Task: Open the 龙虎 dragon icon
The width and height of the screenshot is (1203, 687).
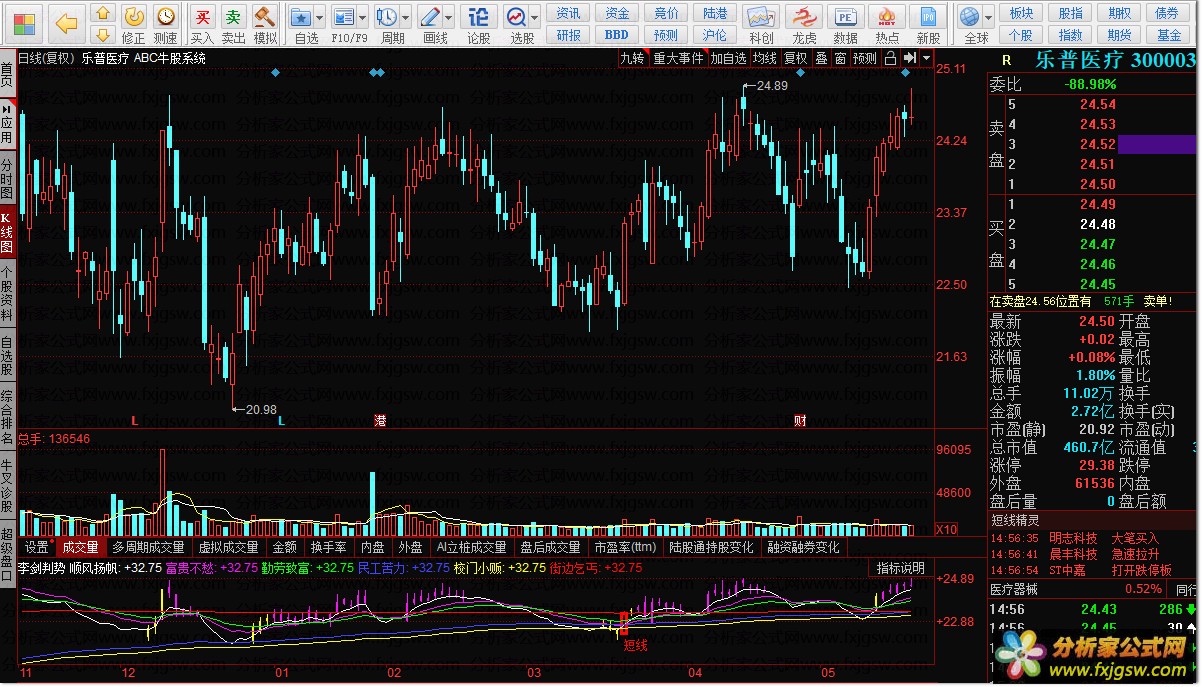Action: [x=804, y=17]
